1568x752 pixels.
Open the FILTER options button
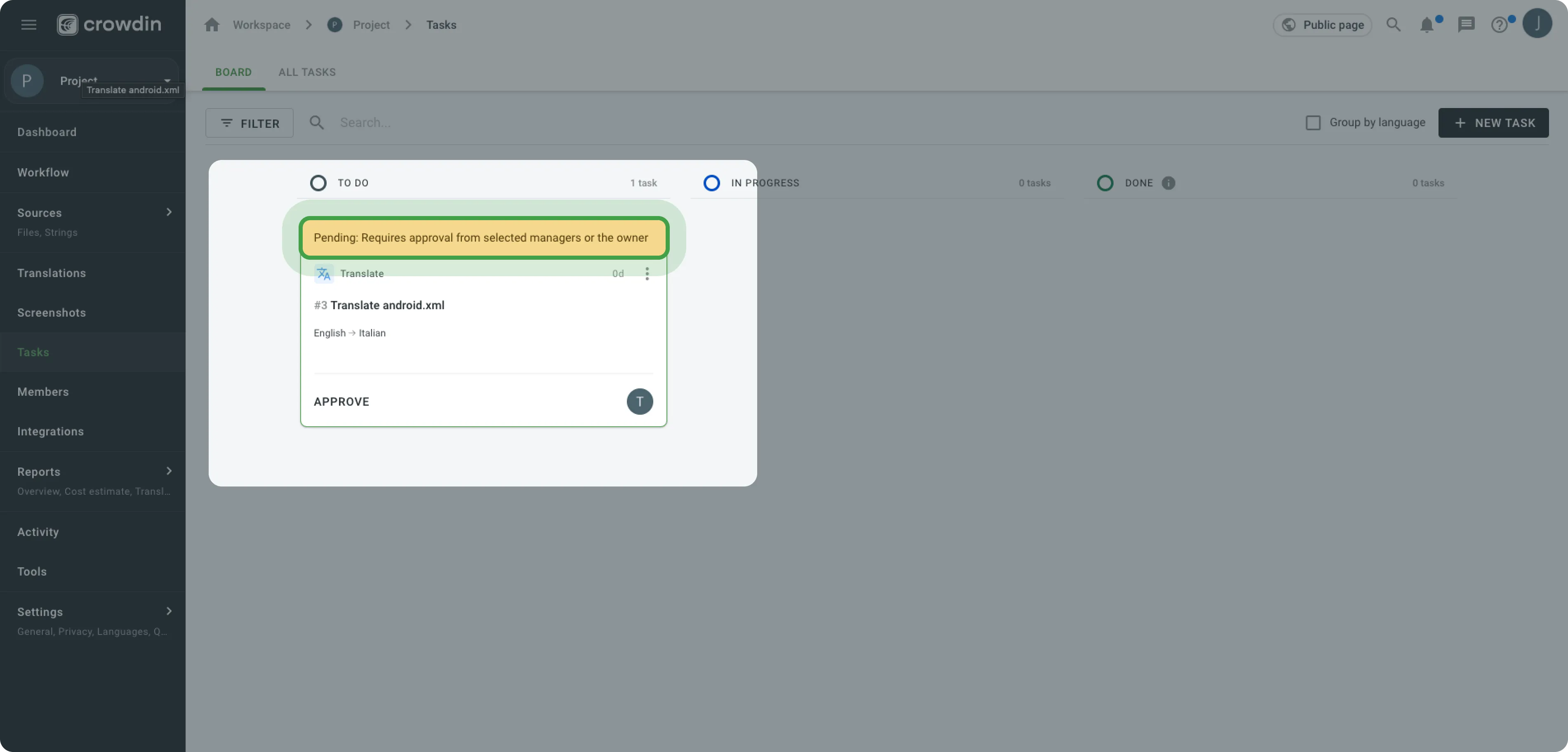click(x=250, y=124)
